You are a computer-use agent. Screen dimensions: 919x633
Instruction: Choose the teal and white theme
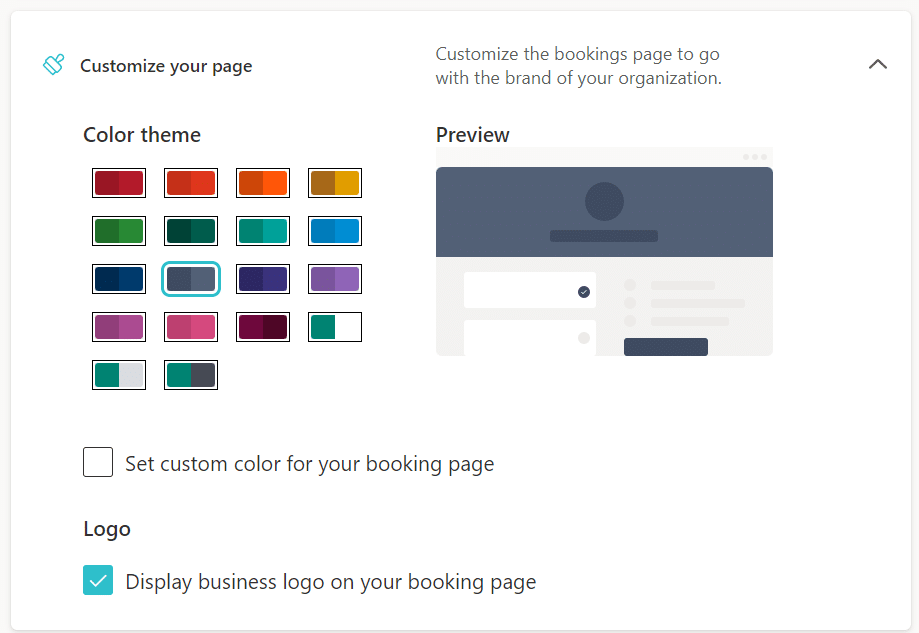[x=335, y=327]
